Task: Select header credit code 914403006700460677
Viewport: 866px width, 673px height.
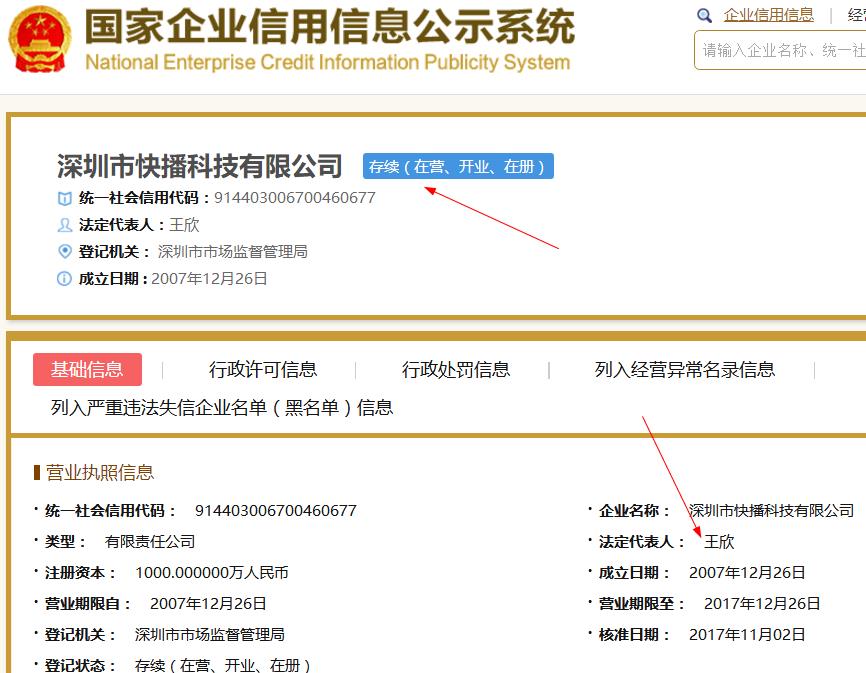Action: (x=295, y=198)
